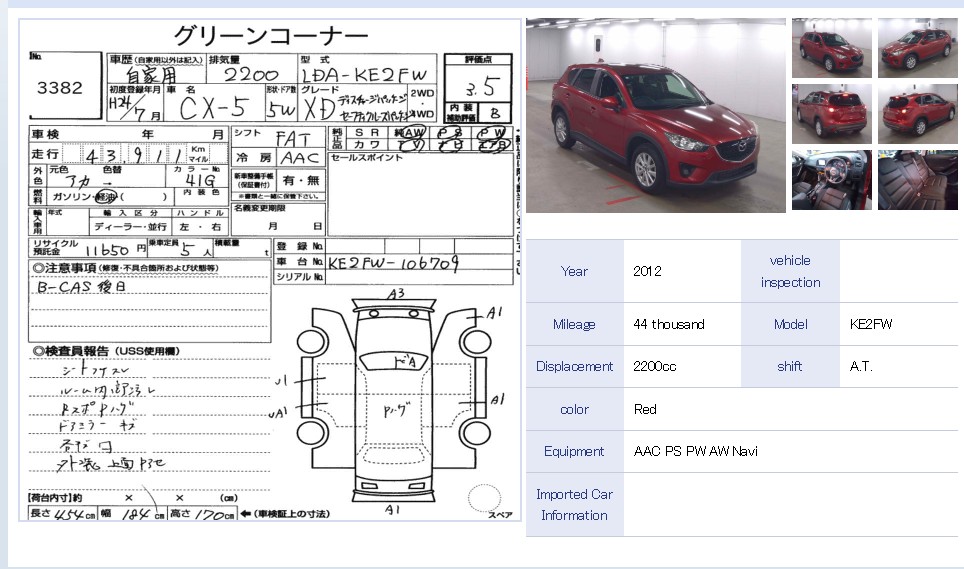Click the car damage diagram drawing
964x569 pixels.
point(393,401)
